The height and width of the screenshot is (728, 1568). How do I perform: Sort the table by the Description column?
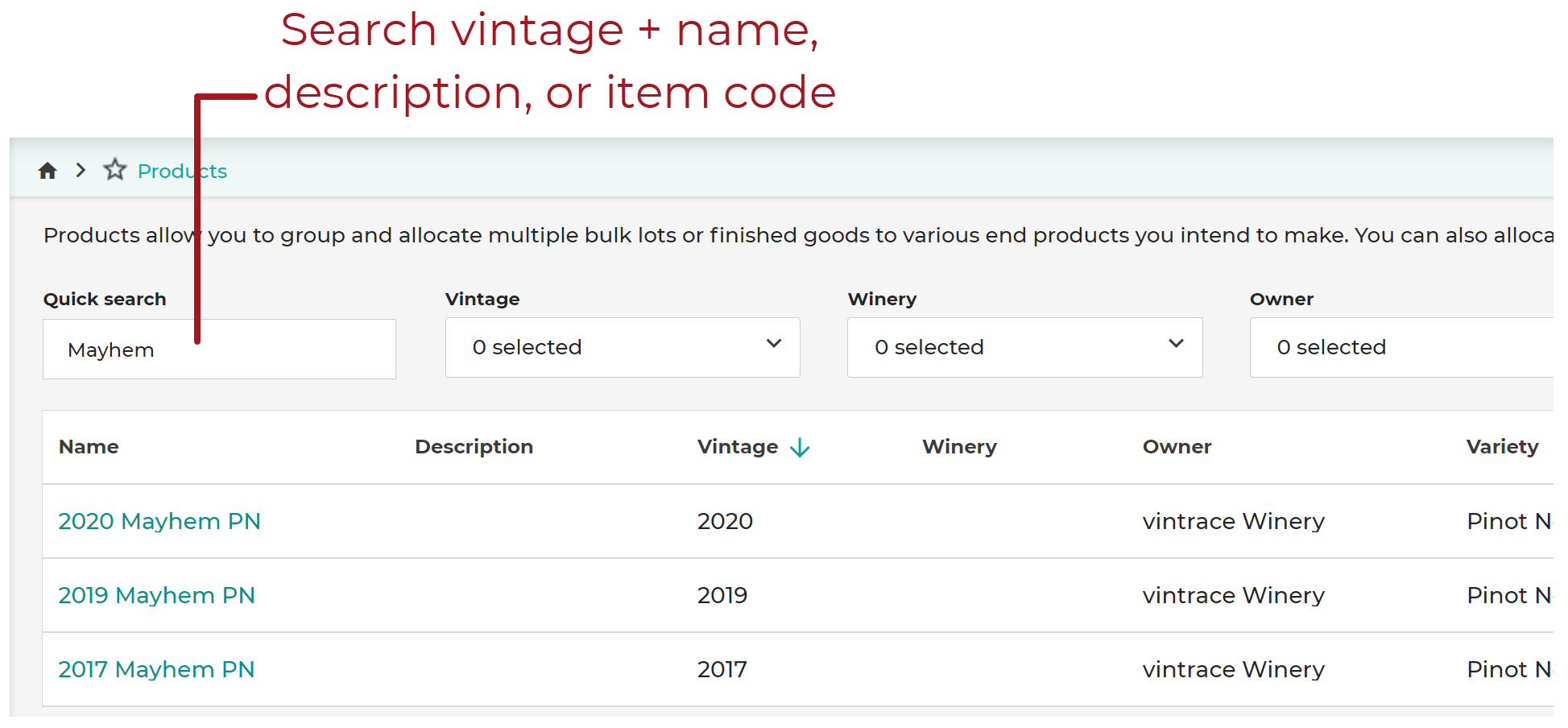[x=474, y=447]
